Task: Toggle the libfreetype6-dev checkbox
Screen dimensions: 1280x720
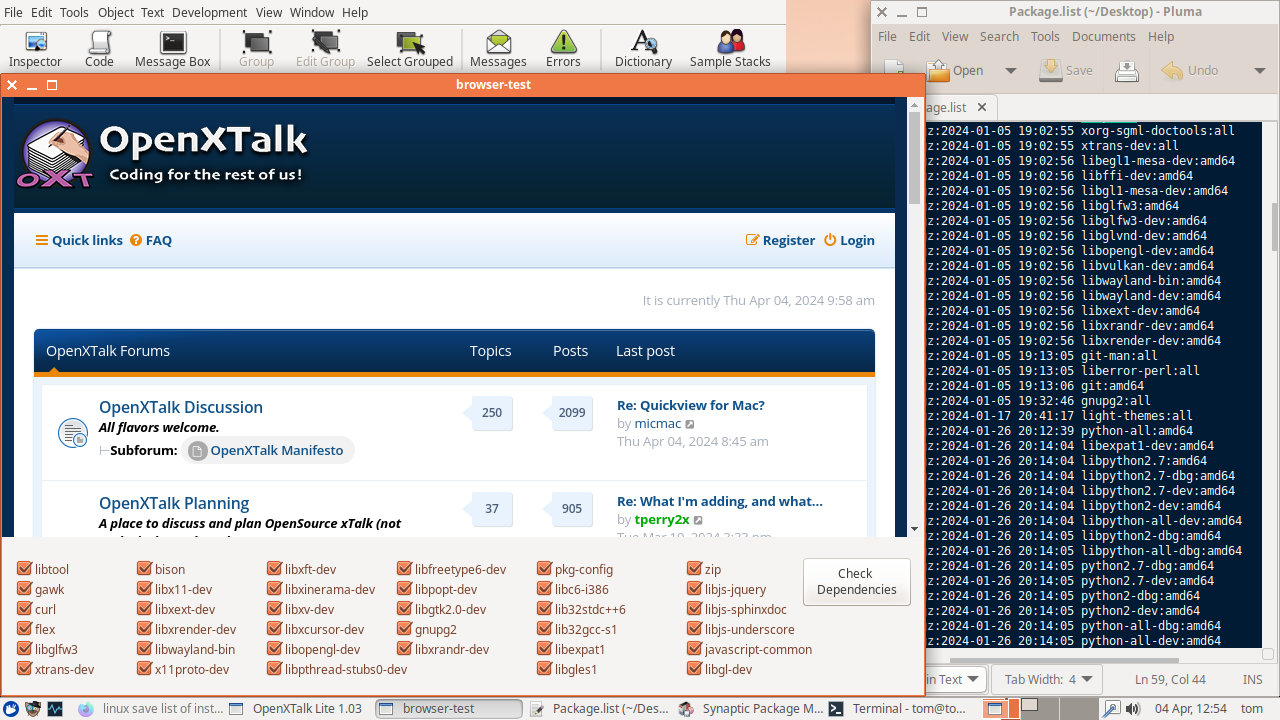Action: tap(404, 569)
